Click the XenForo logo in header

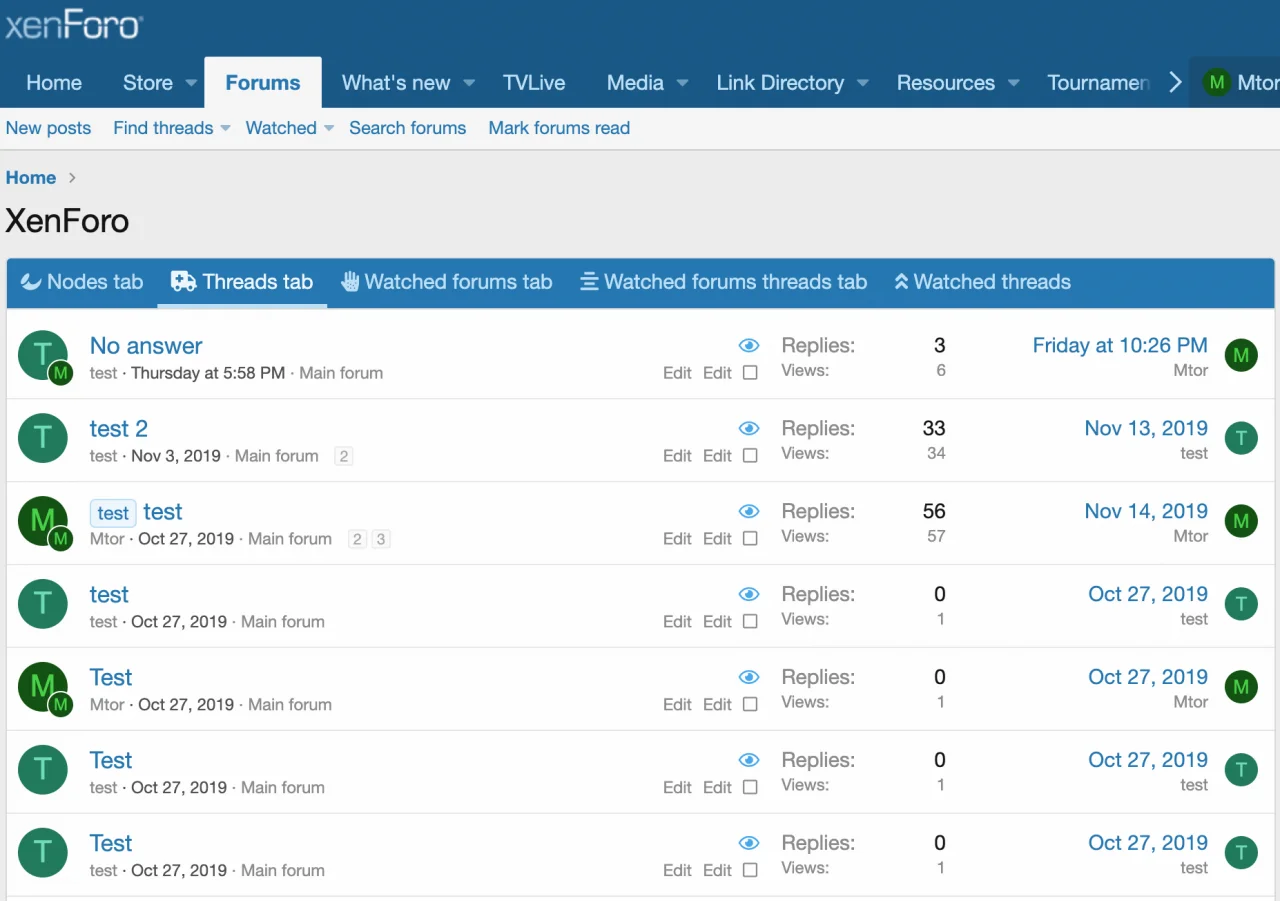tap(74, 27)
